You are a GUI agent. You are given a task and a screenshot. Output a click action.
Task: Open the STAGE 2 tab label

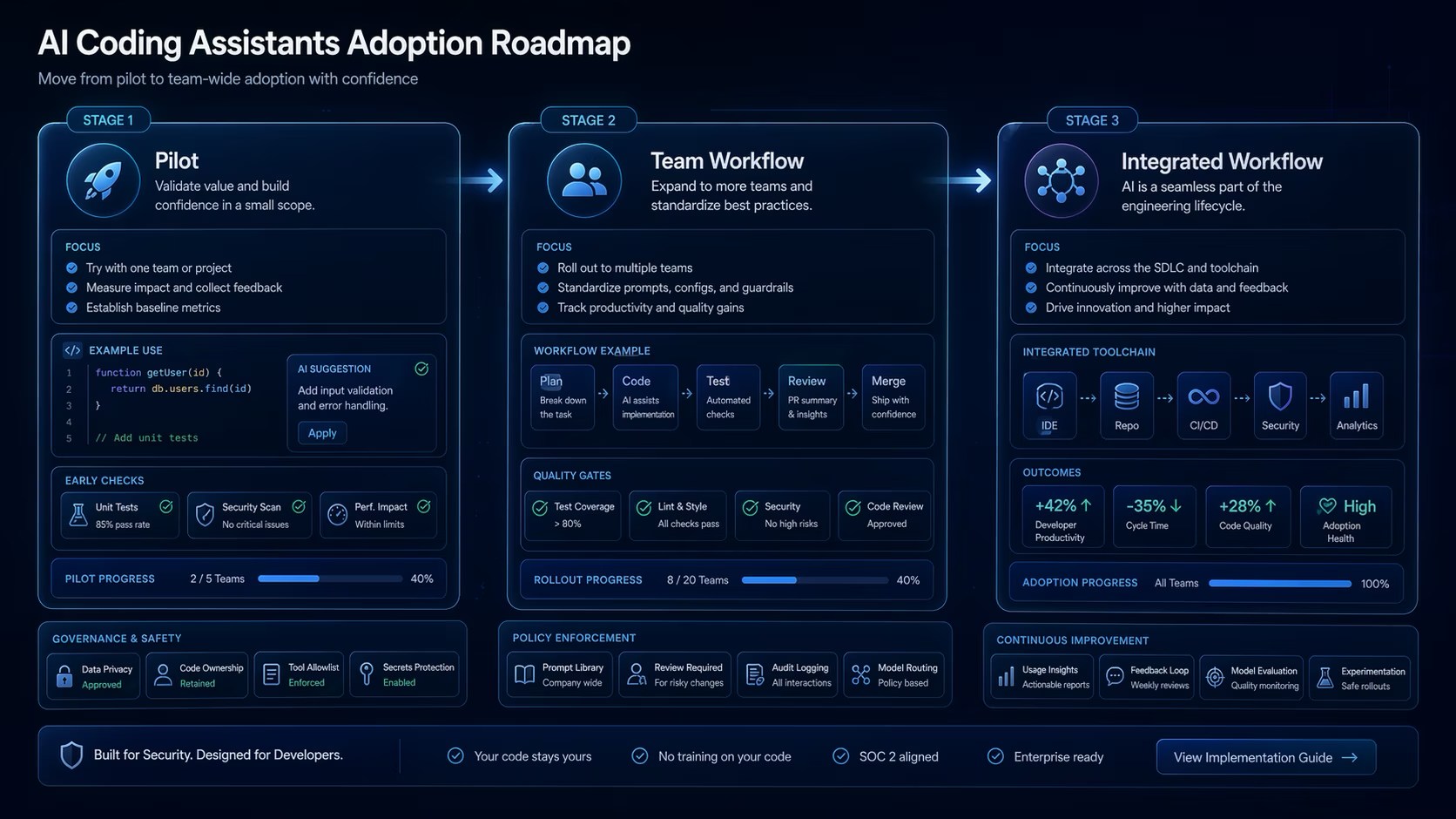pos(589,120)
